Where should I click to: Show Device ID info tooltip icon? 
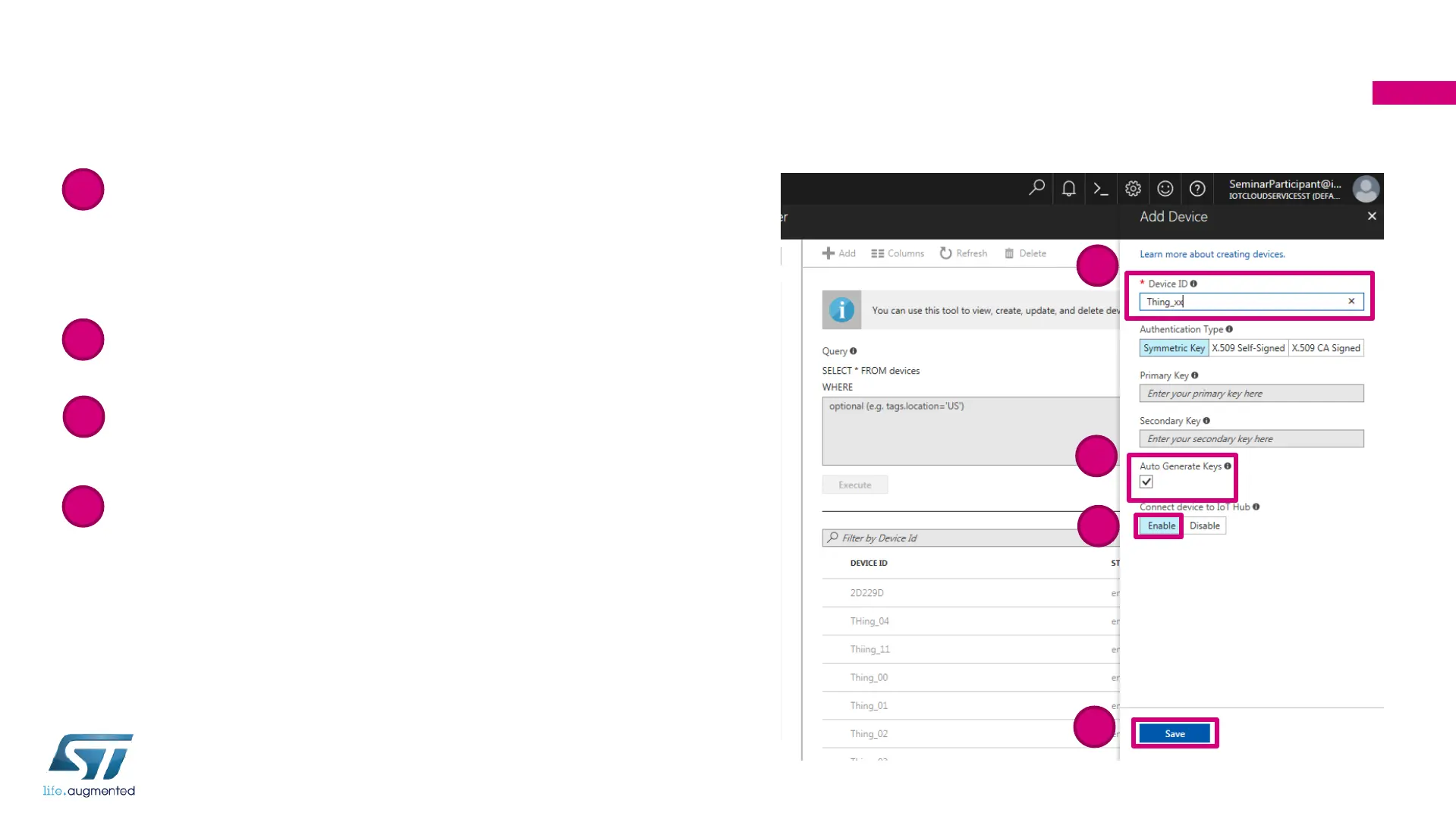pyautogui.click(x=1193, y=284)
